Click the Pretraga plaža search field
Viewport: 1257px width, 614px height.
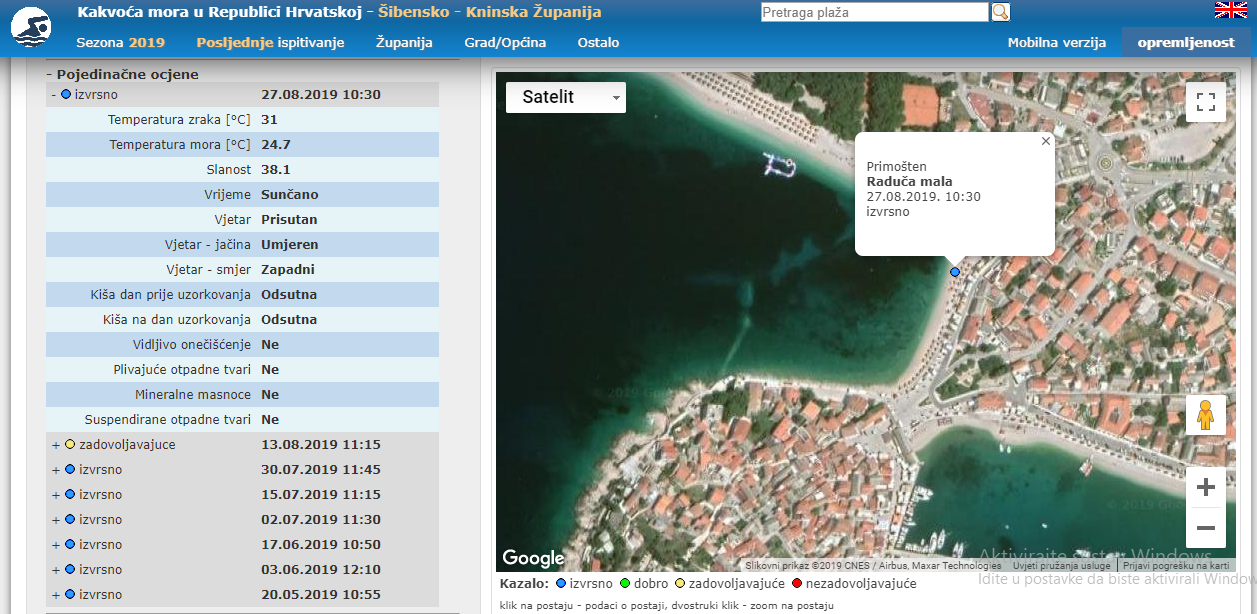[874, 13]
